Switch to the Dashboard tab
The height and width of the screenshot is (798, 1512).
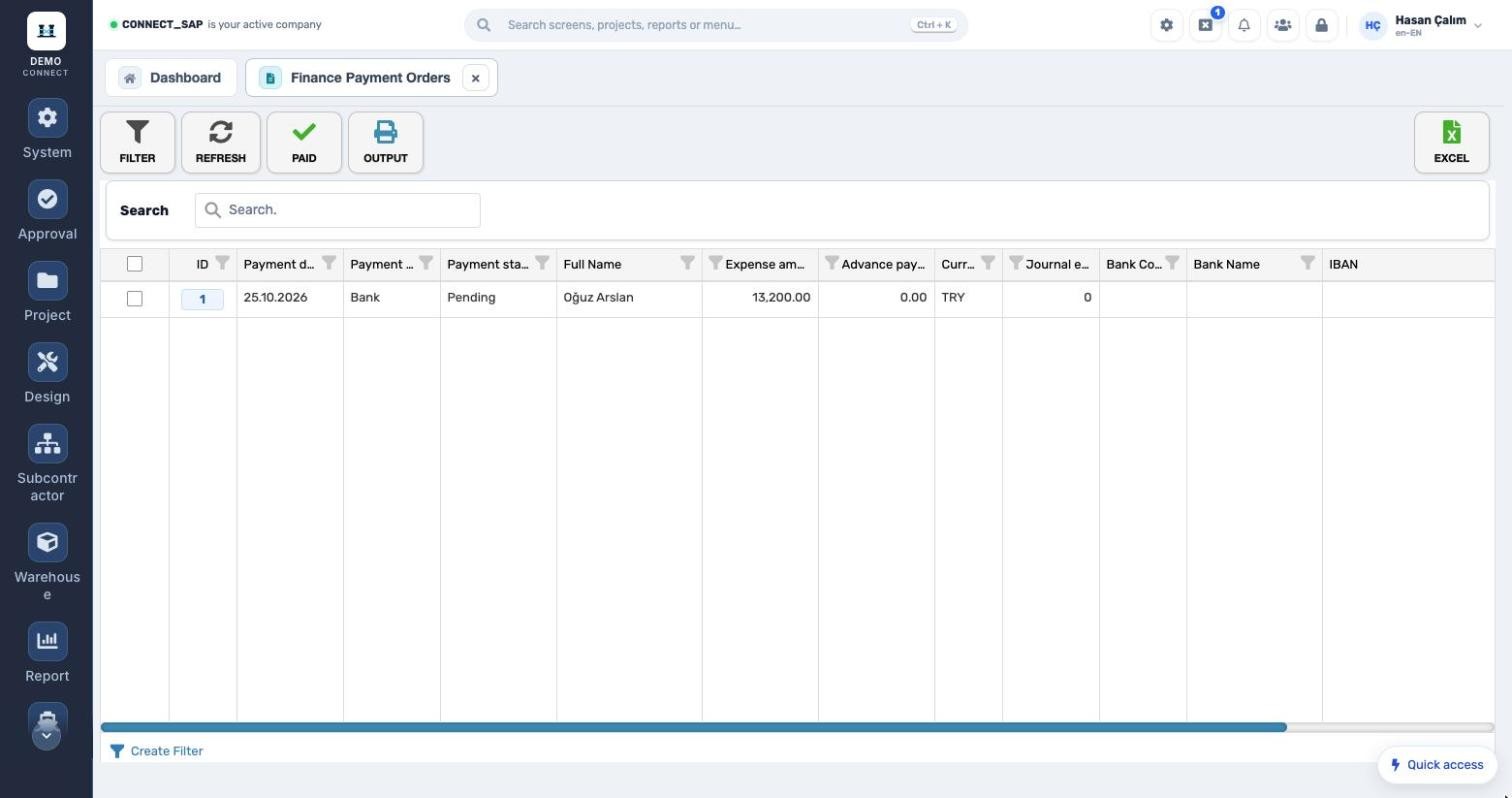171,78
